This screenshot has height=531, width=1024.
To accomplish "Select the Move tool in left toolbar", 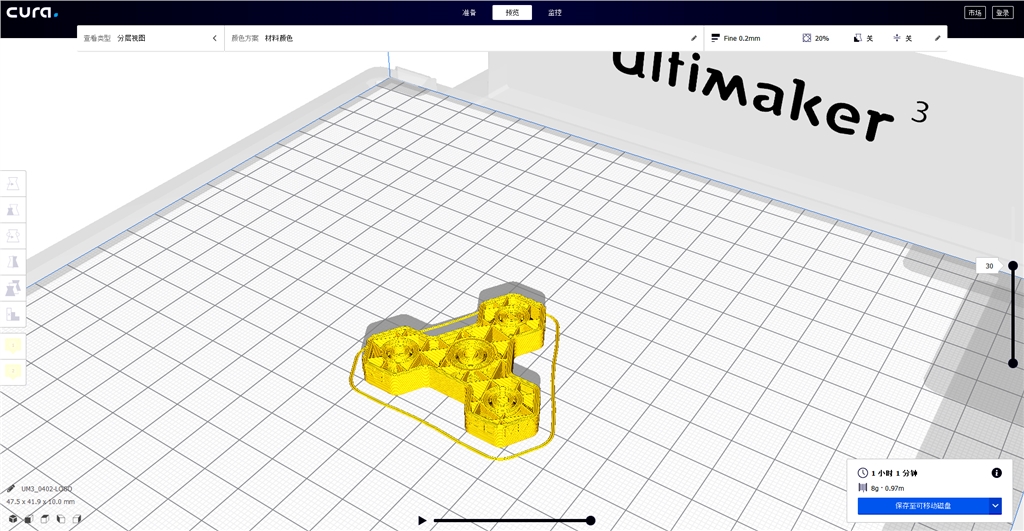I will click(x=13, y=184).
